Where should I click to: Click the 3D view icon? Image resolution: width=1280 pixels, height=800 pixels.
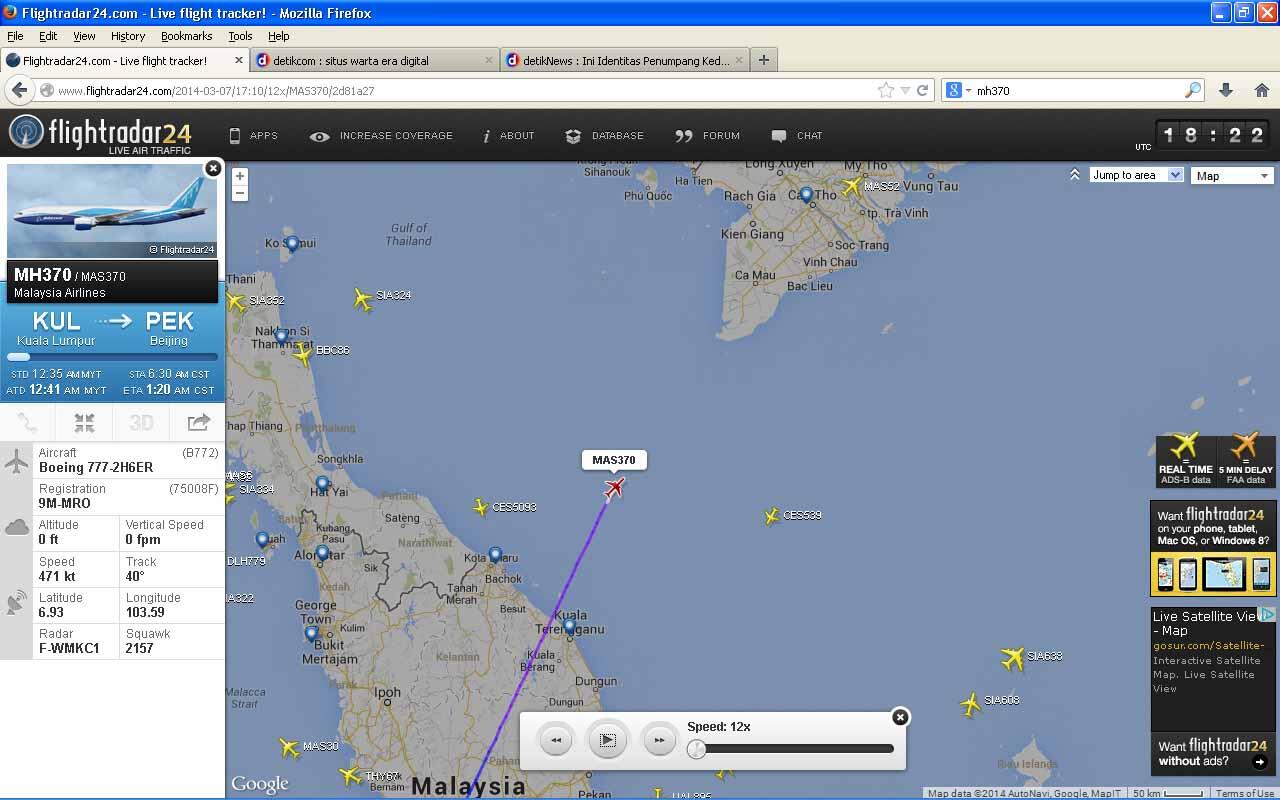point(141,423)
